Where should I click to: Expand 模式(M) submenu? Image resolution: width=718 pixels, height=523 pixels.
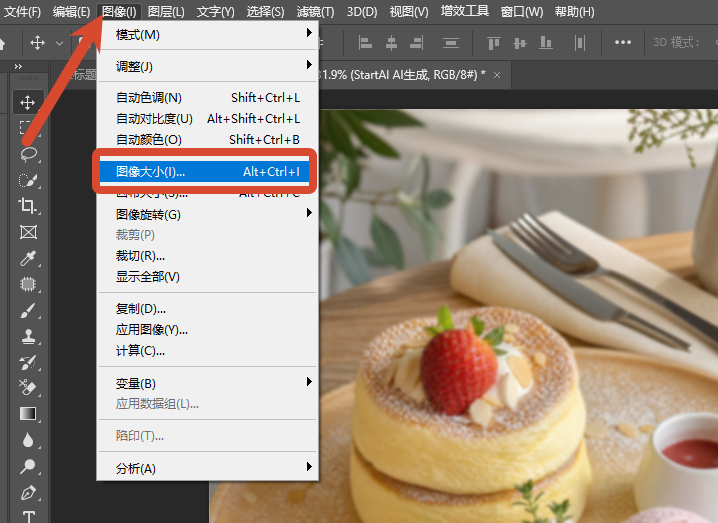310,33
